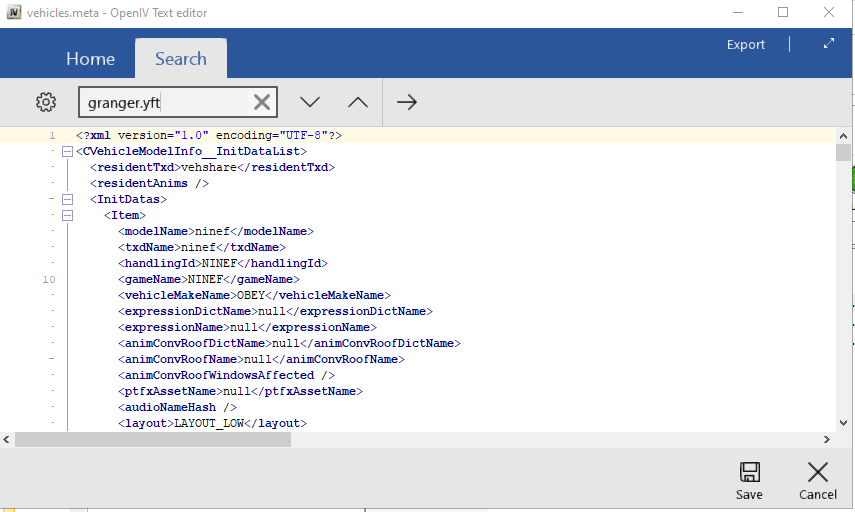The height and width of the screenshot is (512, 855).
Task: Click the horizontal scrollbar thumb
Action: (152, 439)
